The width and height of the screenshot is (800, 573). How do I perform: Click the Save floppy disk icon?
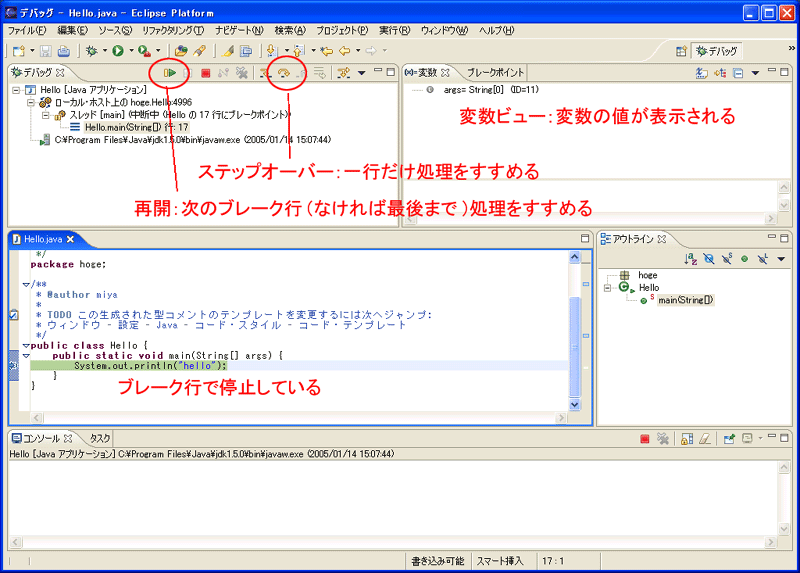point(46,51)
